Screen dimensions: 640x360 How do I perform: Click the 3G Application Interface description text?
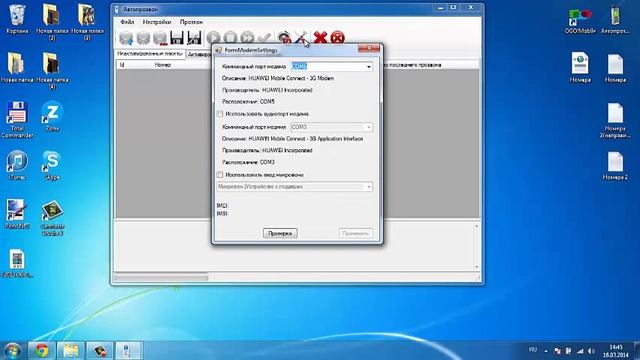(x=292, y=139)
